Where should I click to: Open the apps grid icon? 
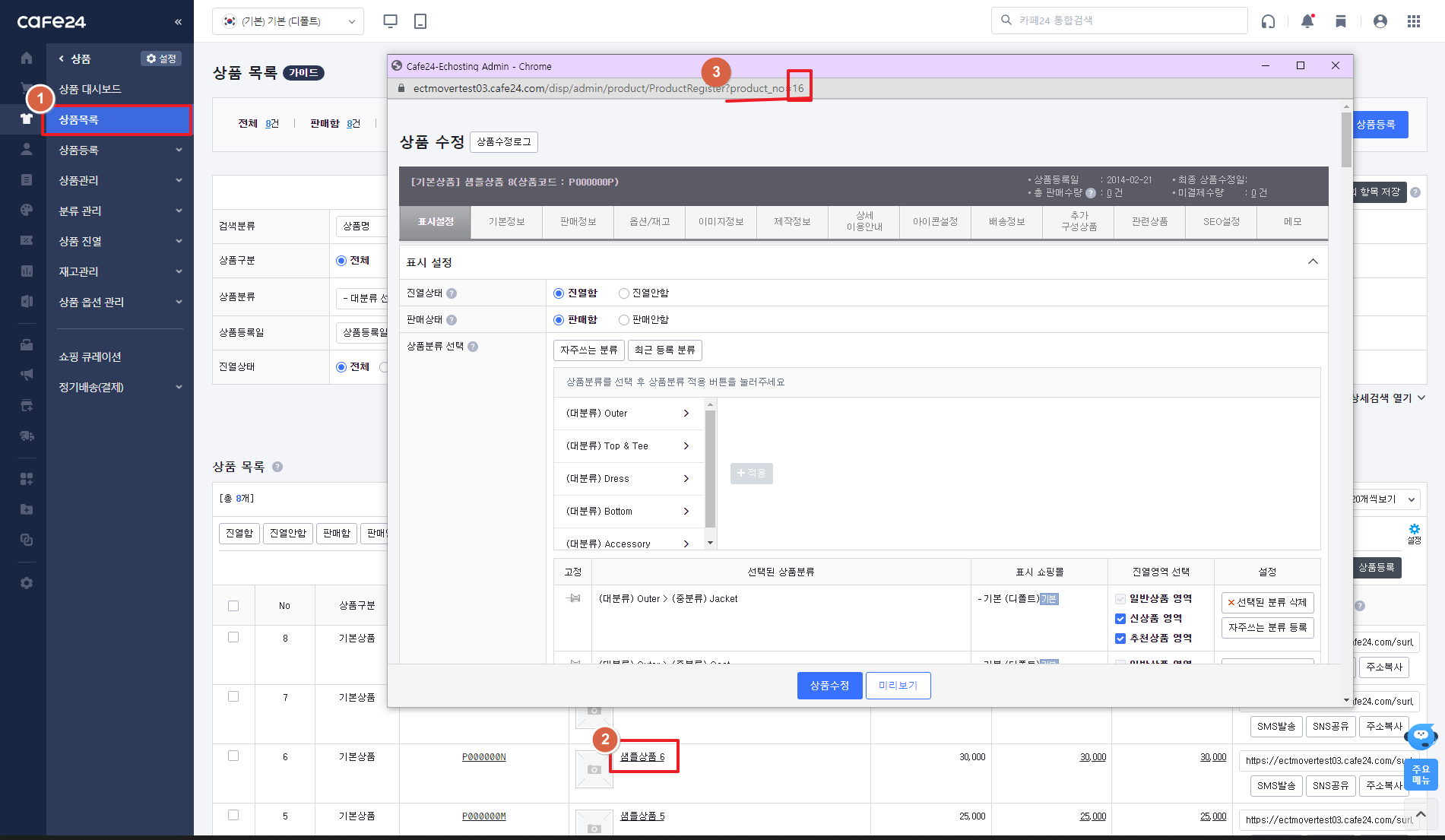1414,21
